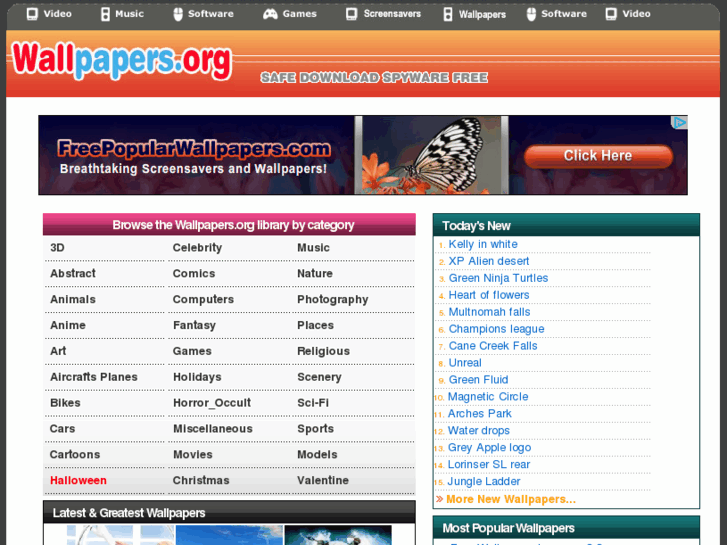This screenshot has width=727, height=545.
Task: Open Kelly in white wallpaper link
Action: click(483, 244)
